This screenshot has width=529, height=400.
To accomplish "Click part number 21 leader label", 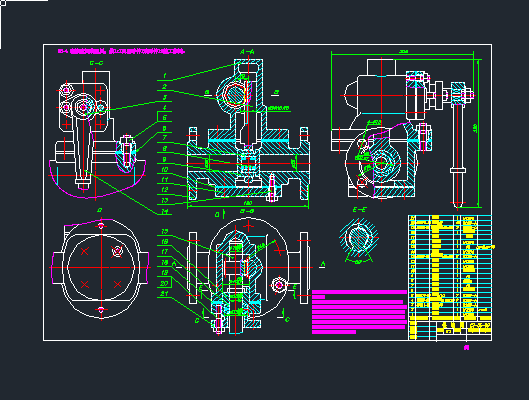I will [164, 294].
